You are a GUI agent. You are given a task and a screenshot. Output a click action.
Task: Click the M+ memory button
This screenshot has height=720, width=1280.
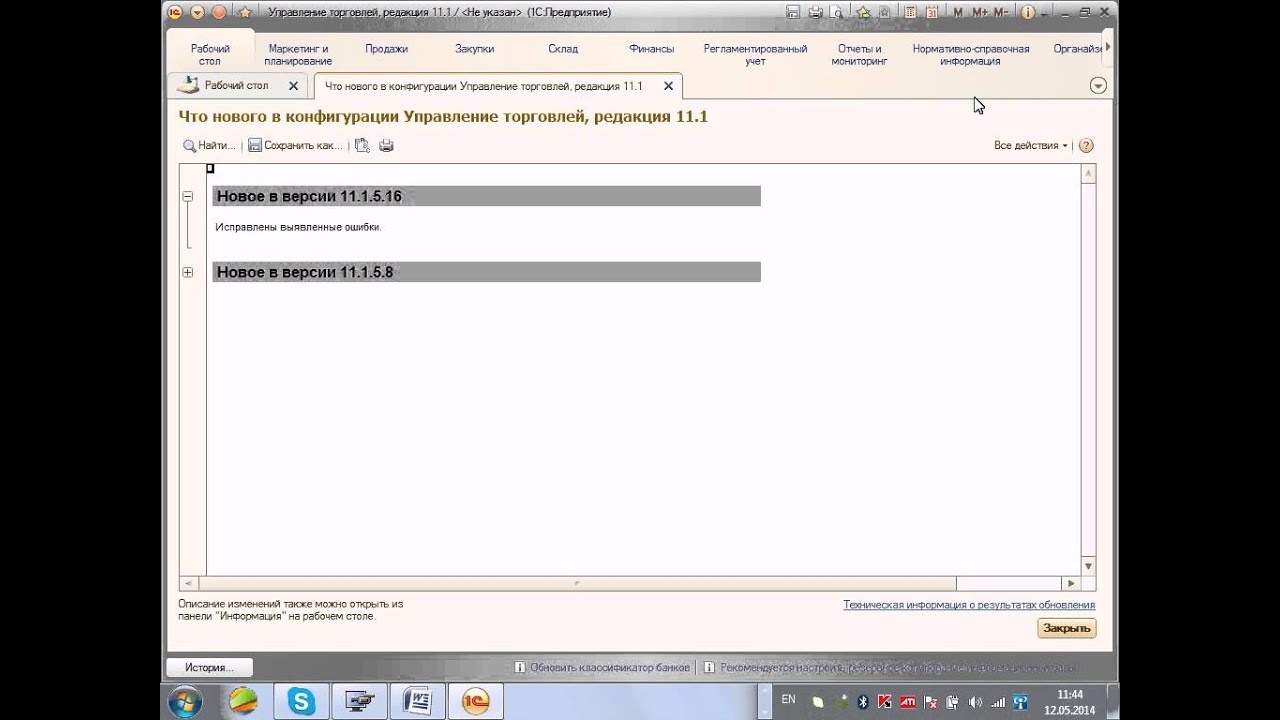(x=979, y=12)
